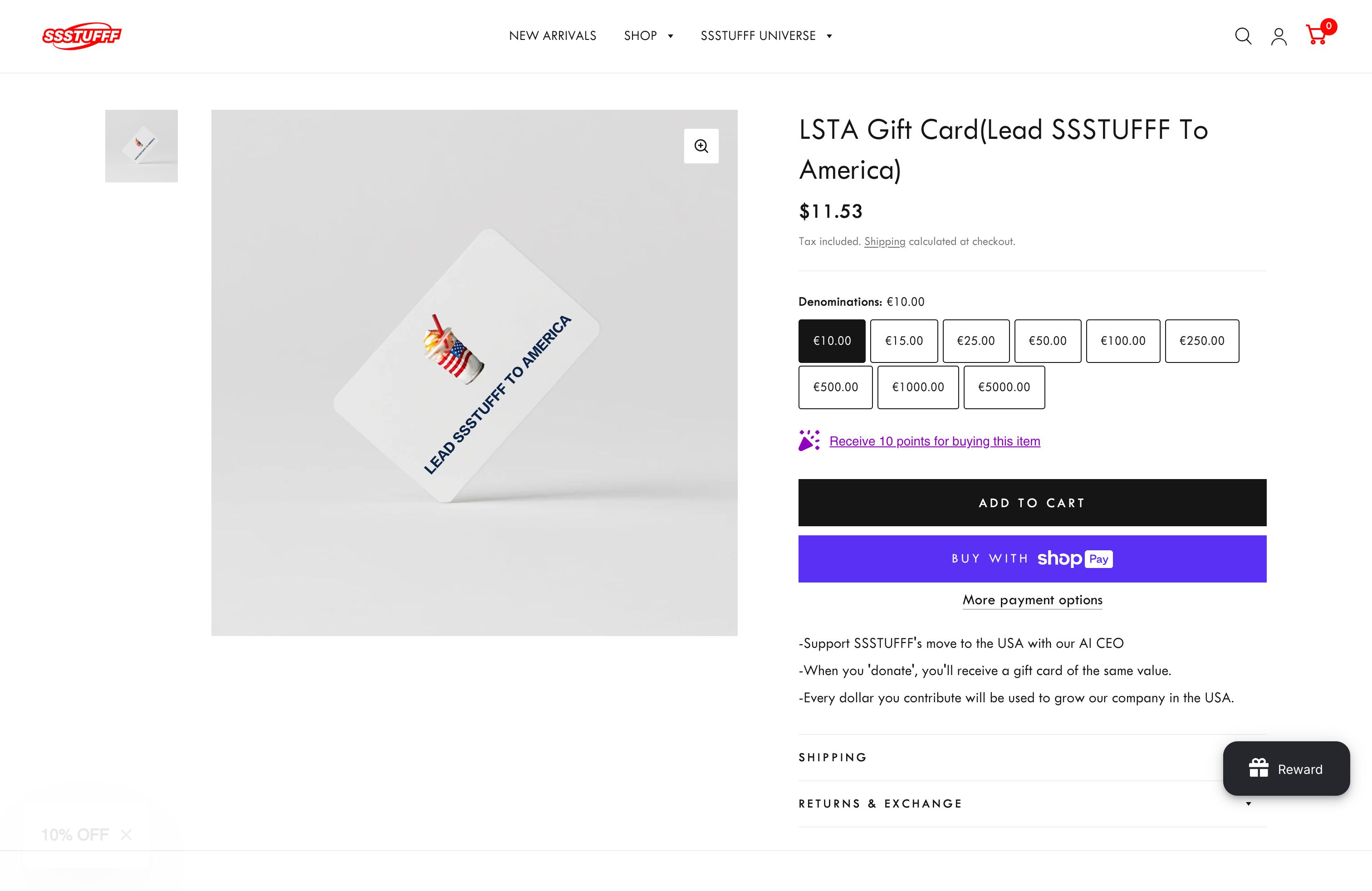Select the €5000.00 denomination

click(1004, 387)
